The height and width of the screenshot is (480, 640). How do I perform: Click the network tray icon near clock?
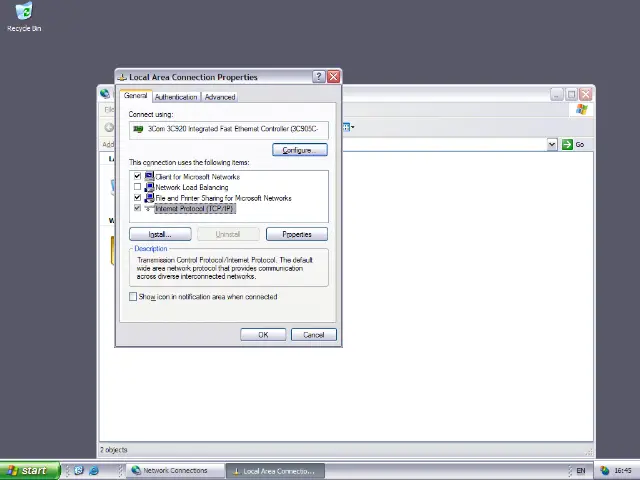pyautogui.click(x=604, y=471)
